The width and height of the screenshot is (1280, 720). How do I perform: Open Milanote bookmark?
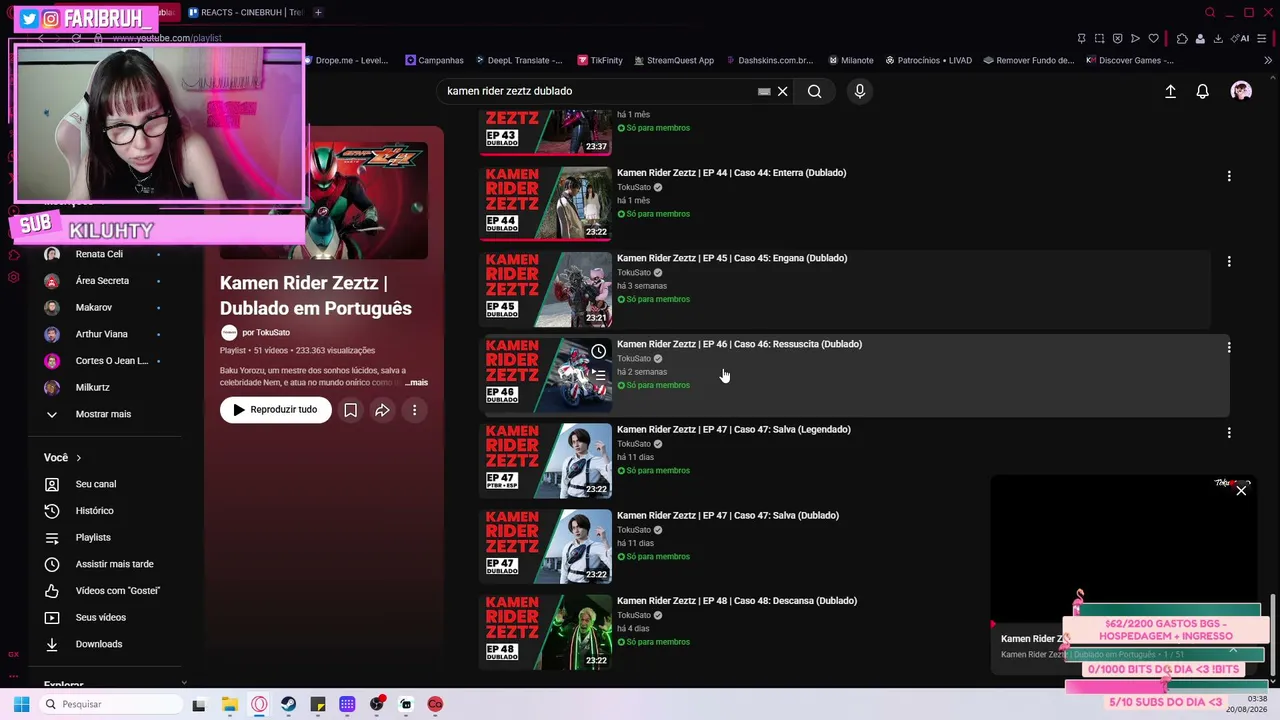coord(849,60)
